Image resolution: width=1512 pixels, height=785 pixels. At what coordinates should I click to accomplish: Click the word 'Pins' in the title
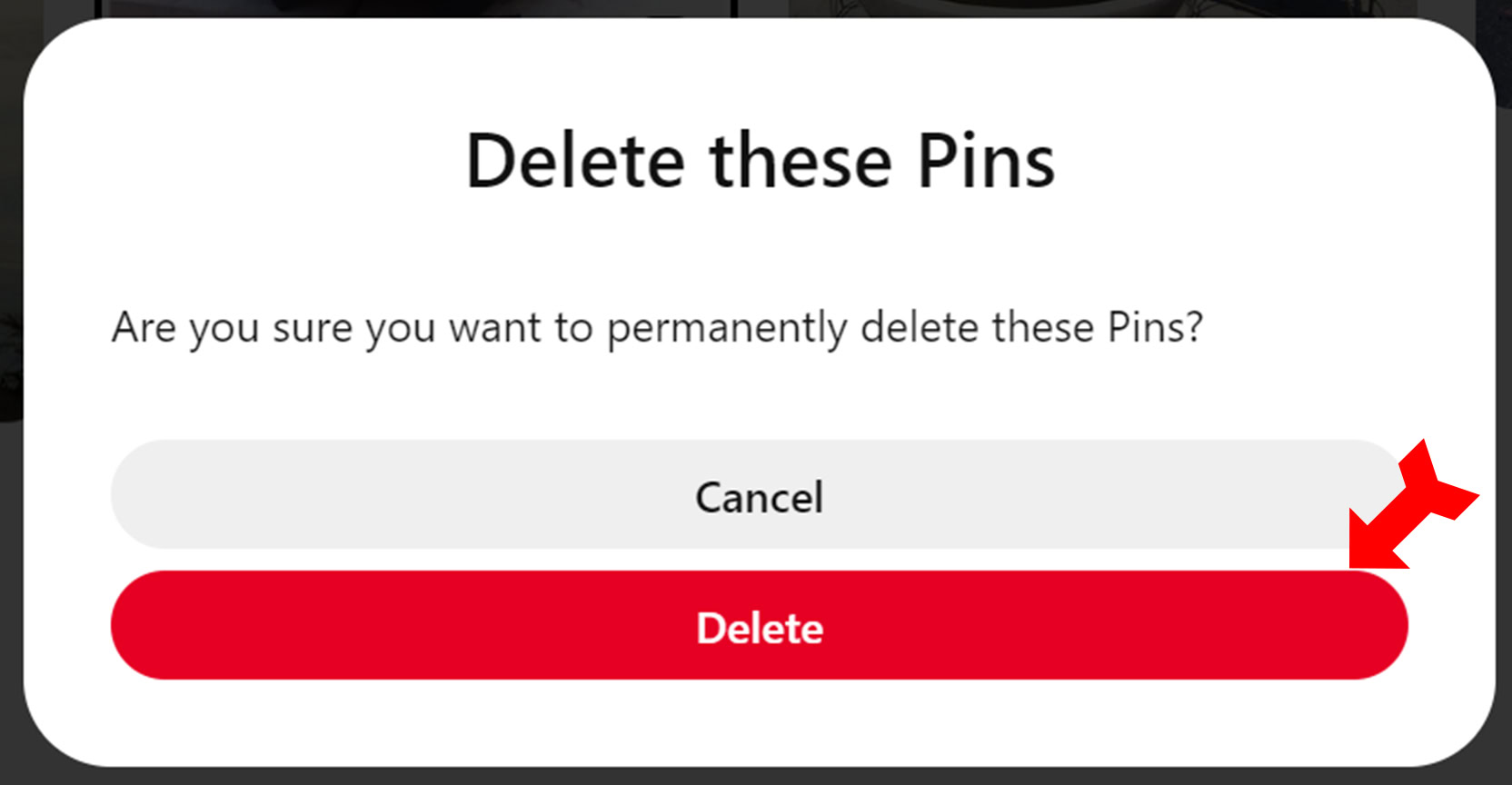pos(985,161)
